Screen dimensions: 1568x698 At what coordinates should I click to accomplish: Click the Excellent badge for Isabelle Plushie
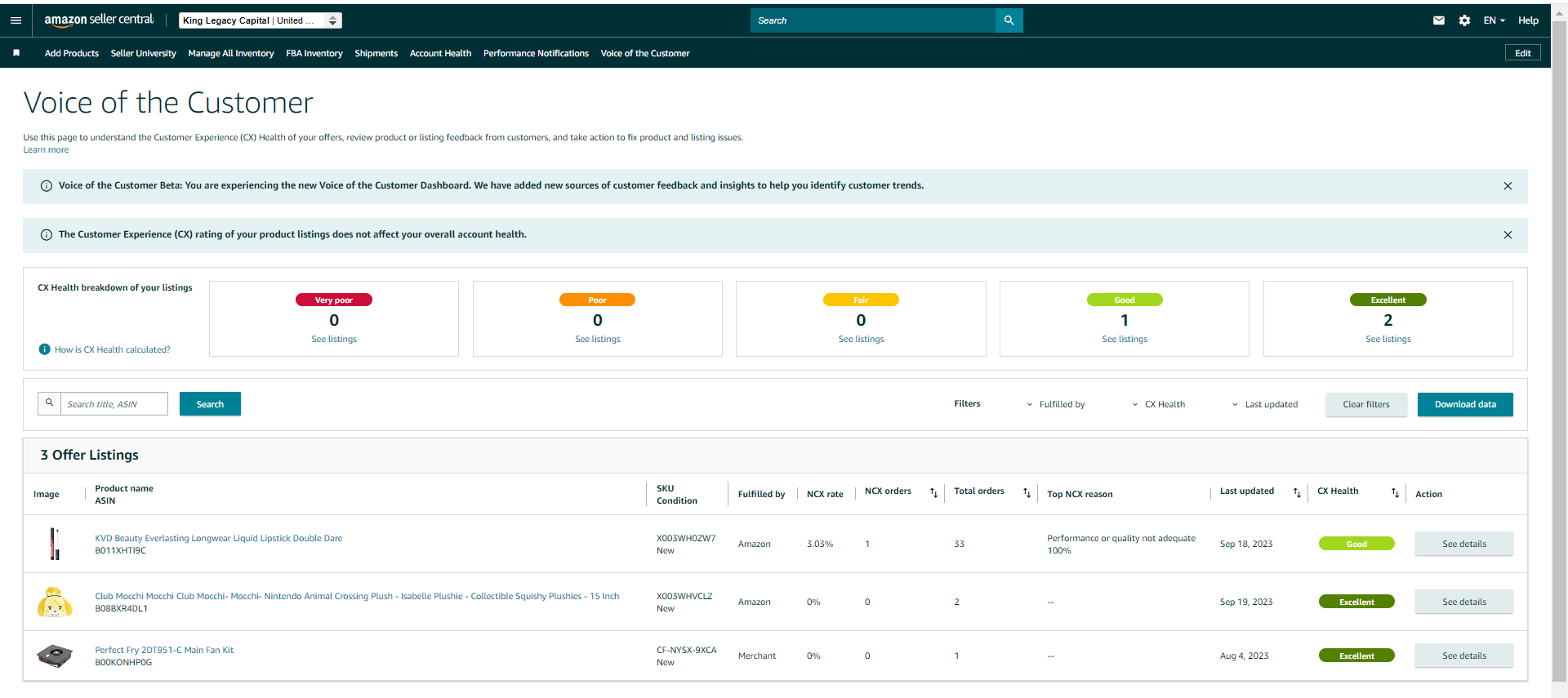(1356, 602)
